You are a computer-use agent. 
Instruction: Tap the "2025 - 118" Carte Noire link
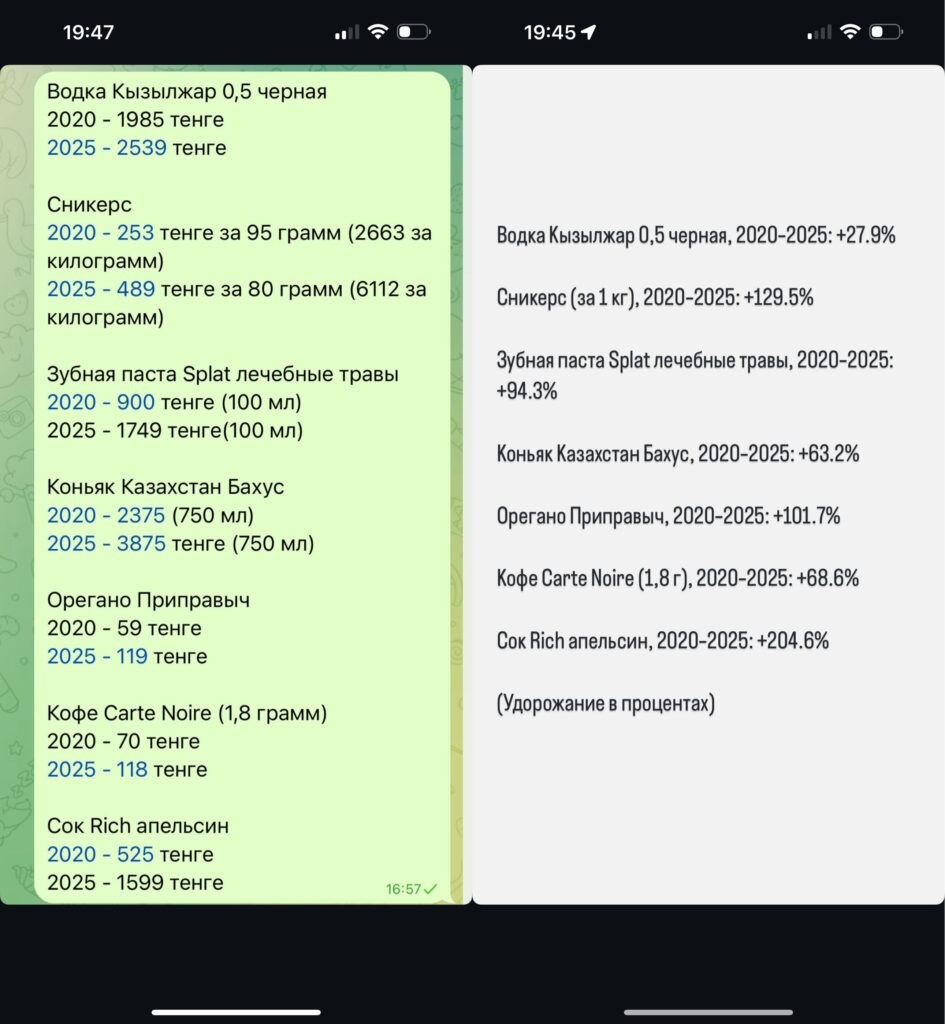pyautogui.click(x=97, y=769)
